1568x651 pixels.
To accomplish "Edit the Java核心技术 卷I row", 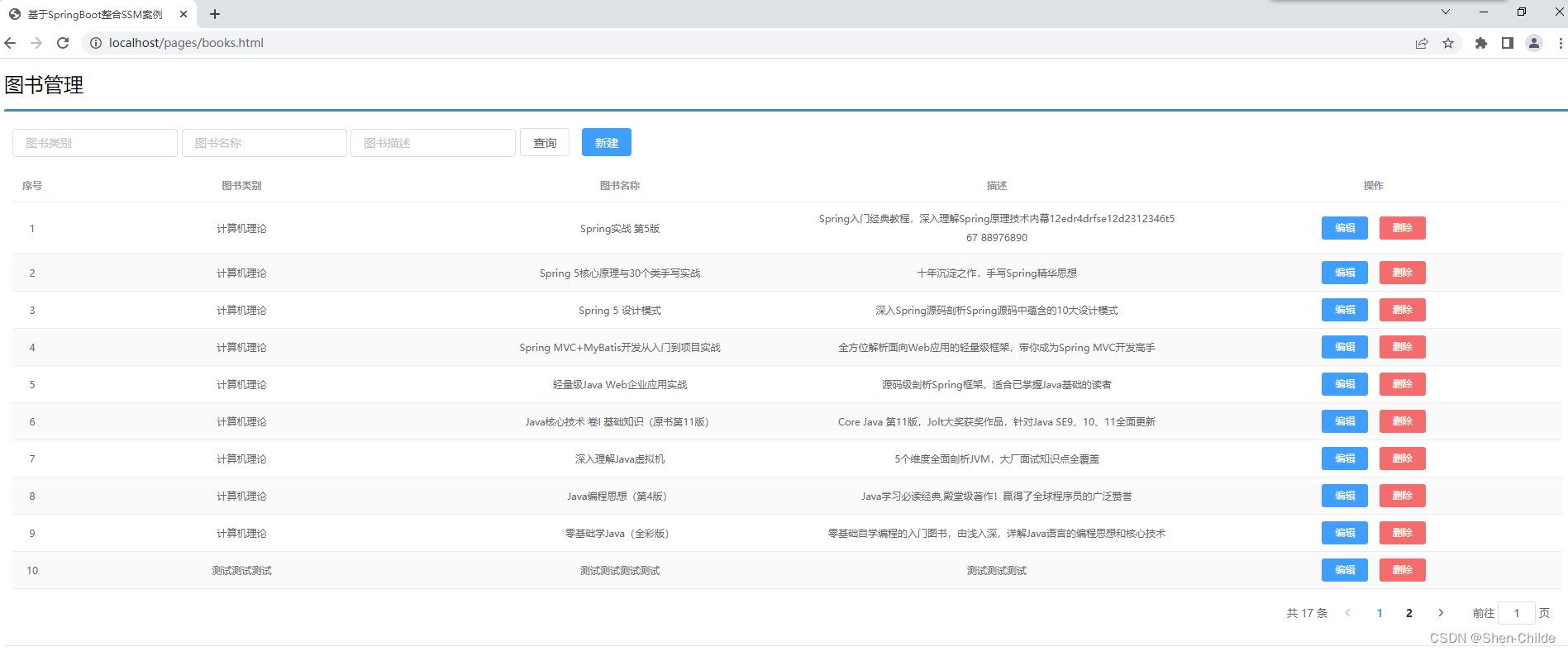I will click(1345, 421).
